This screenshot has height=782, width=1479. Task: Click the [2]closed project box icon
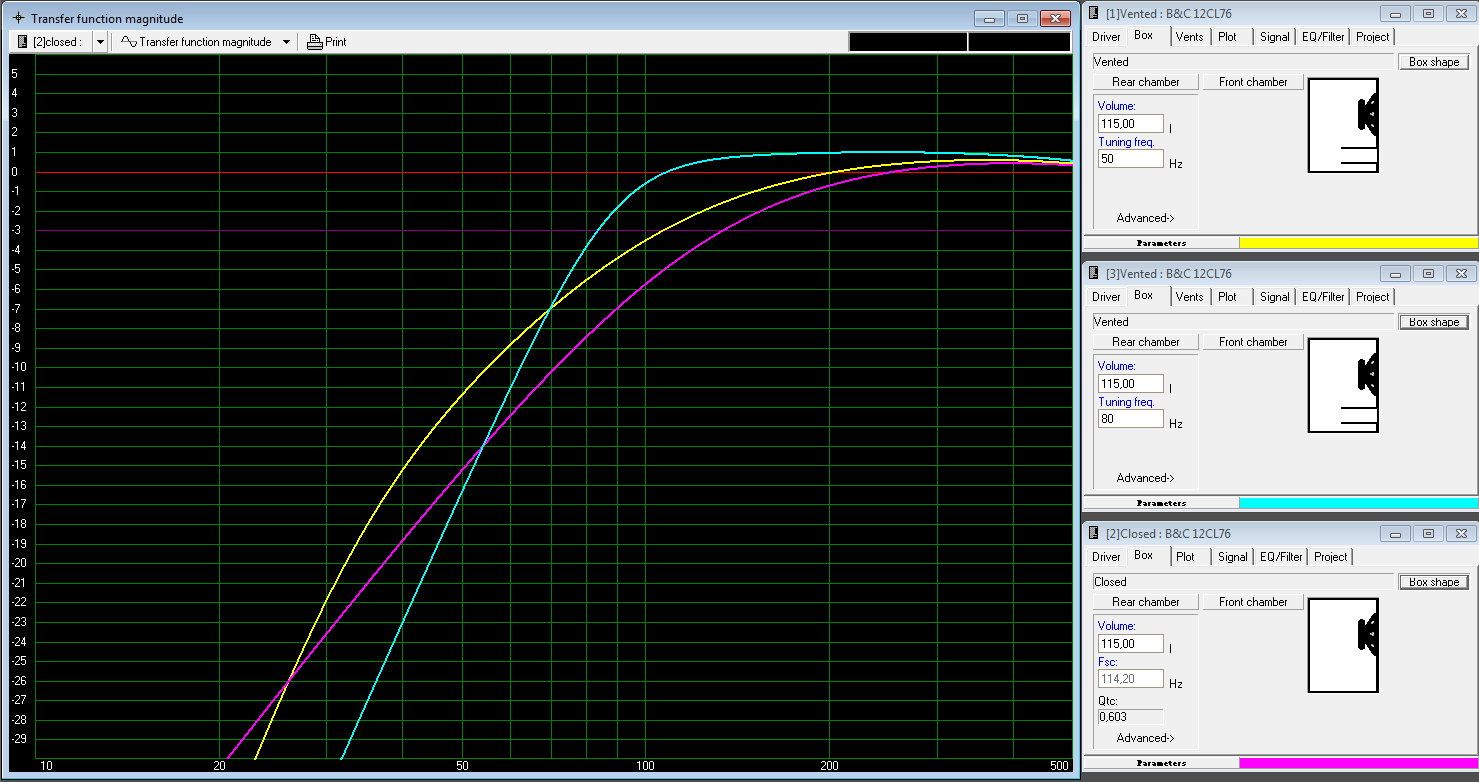[22, 42]
